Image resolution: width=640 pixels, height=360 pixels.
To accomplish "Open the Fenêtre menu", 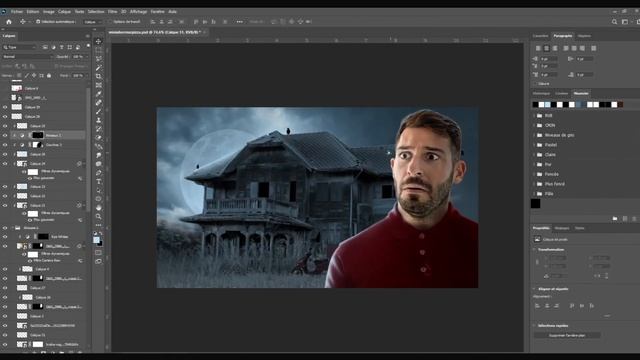I will (x=157, y=11).
